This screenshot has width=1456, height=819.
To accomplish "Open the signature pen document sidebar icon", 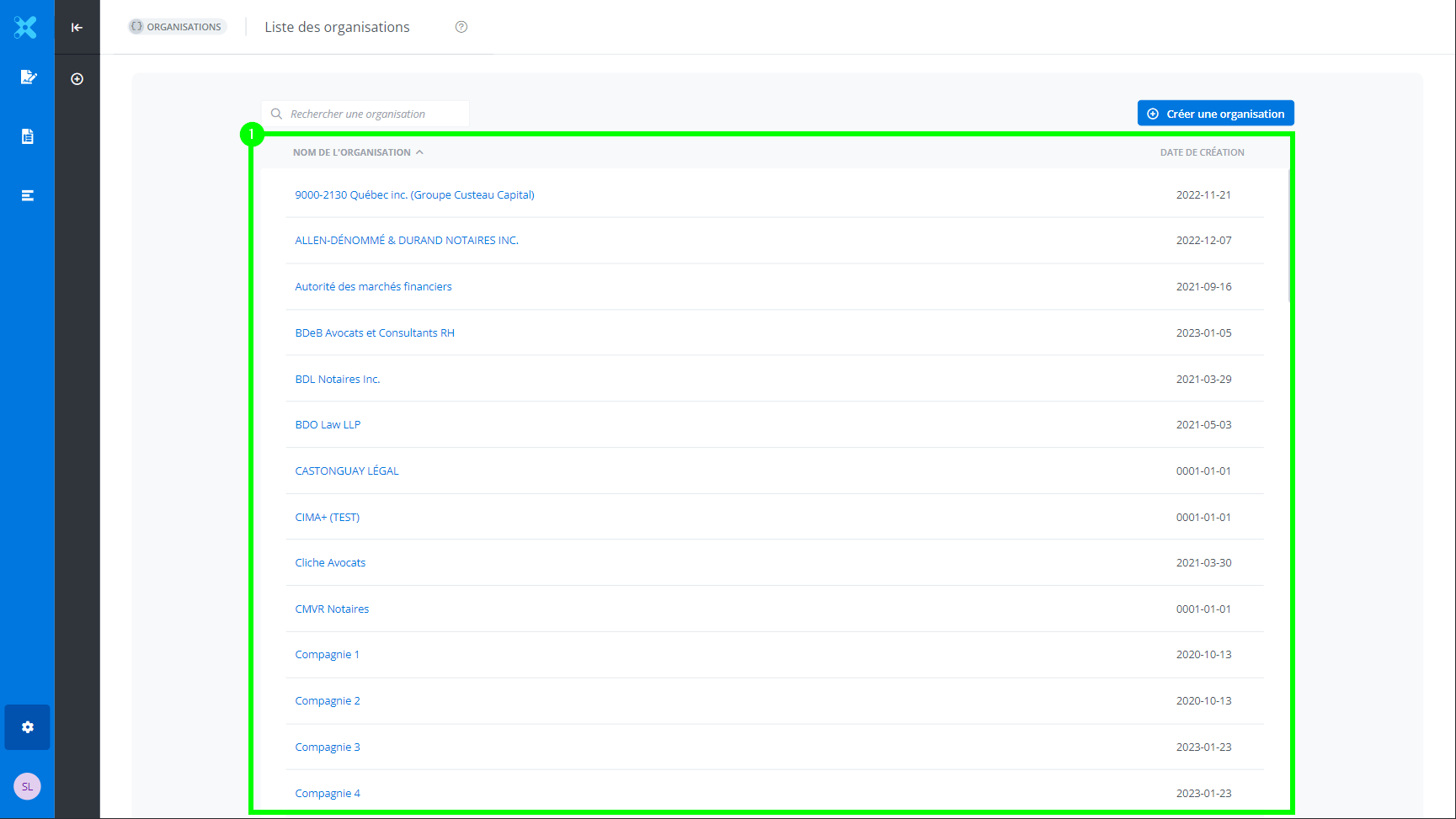I will (28, 77).
